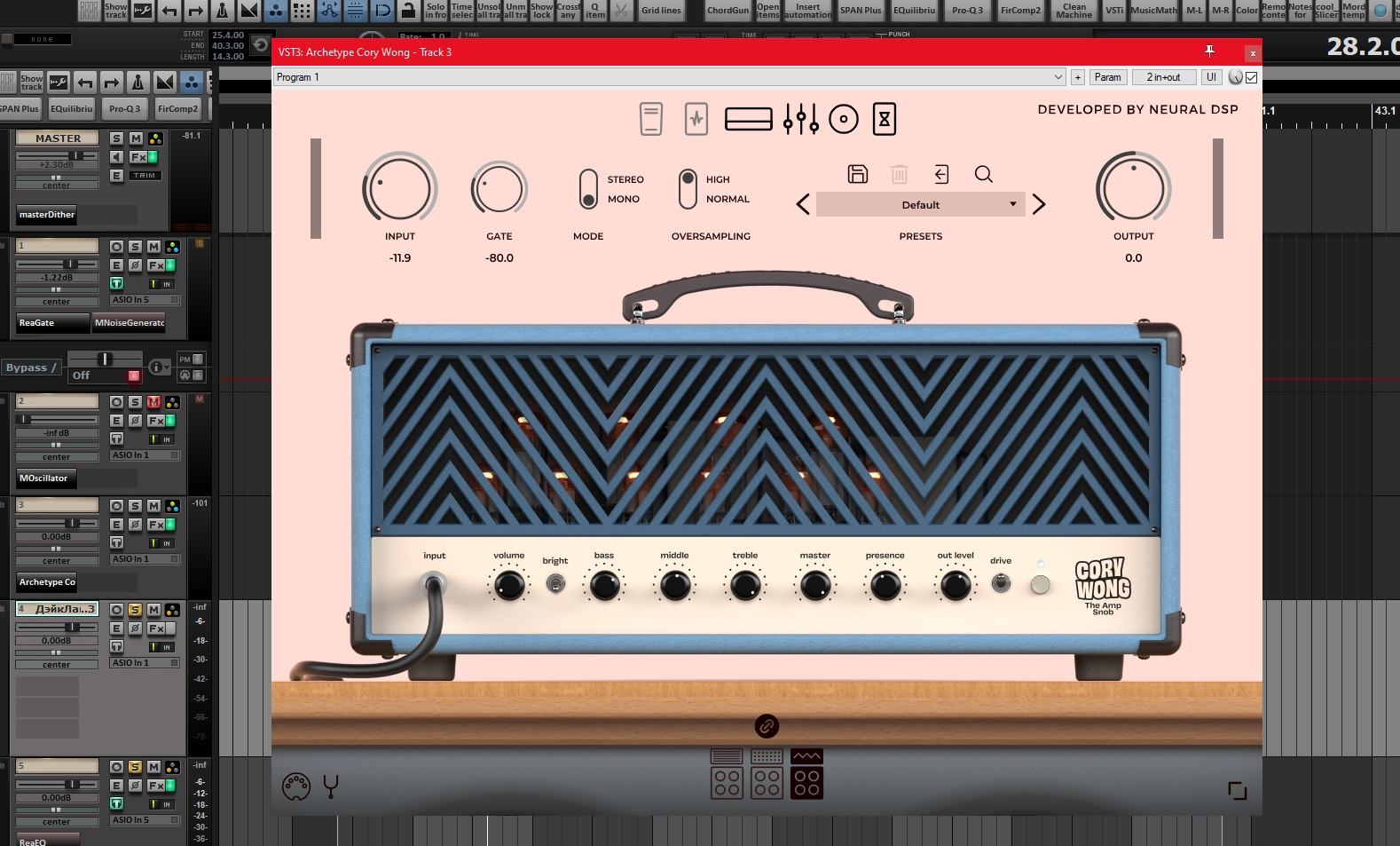The width and height of the screenshot is (1400, 846).
Task: Flip the bright switch on the amp
Action: (x=555, y=583)
